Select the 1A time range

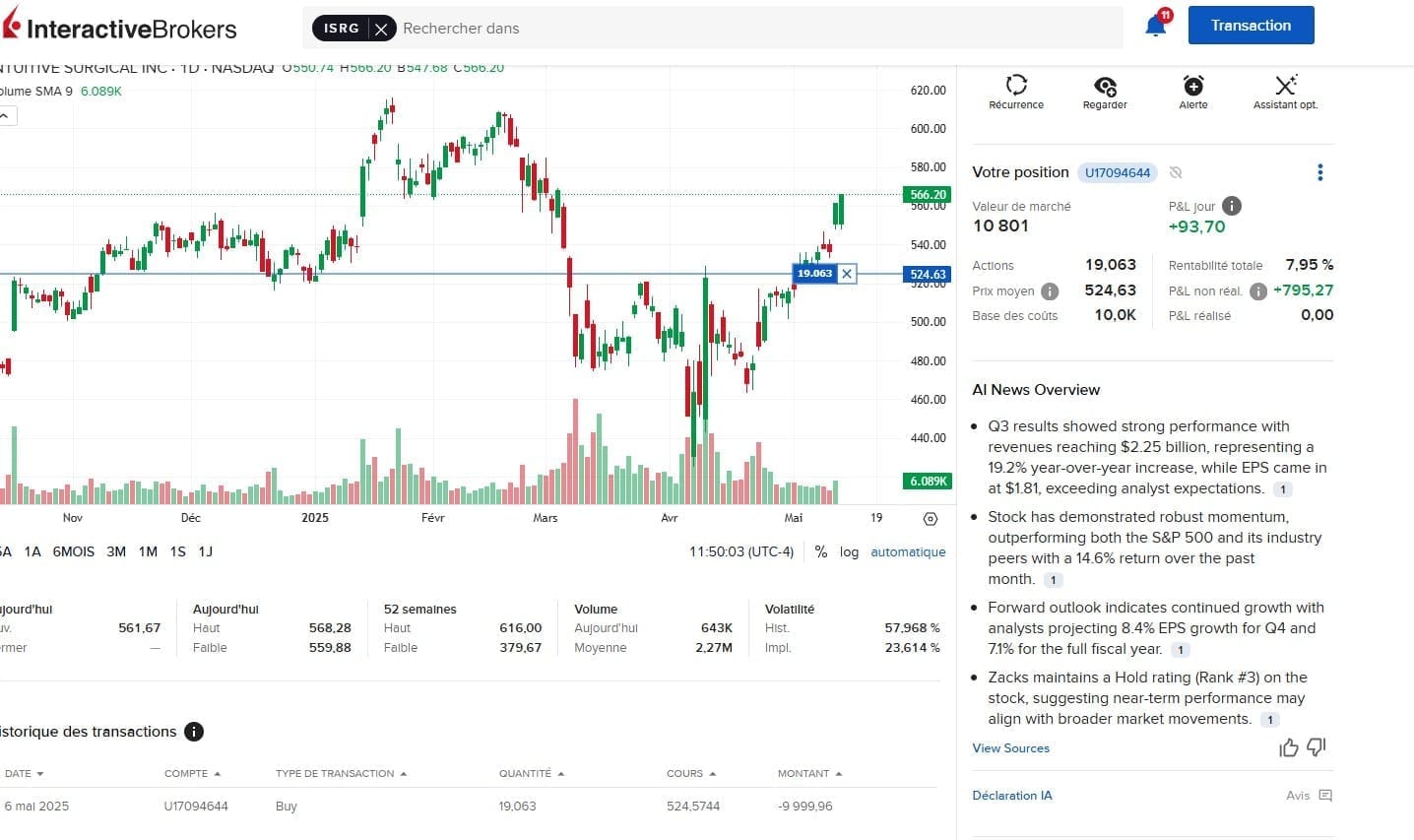tap(32, 551)
